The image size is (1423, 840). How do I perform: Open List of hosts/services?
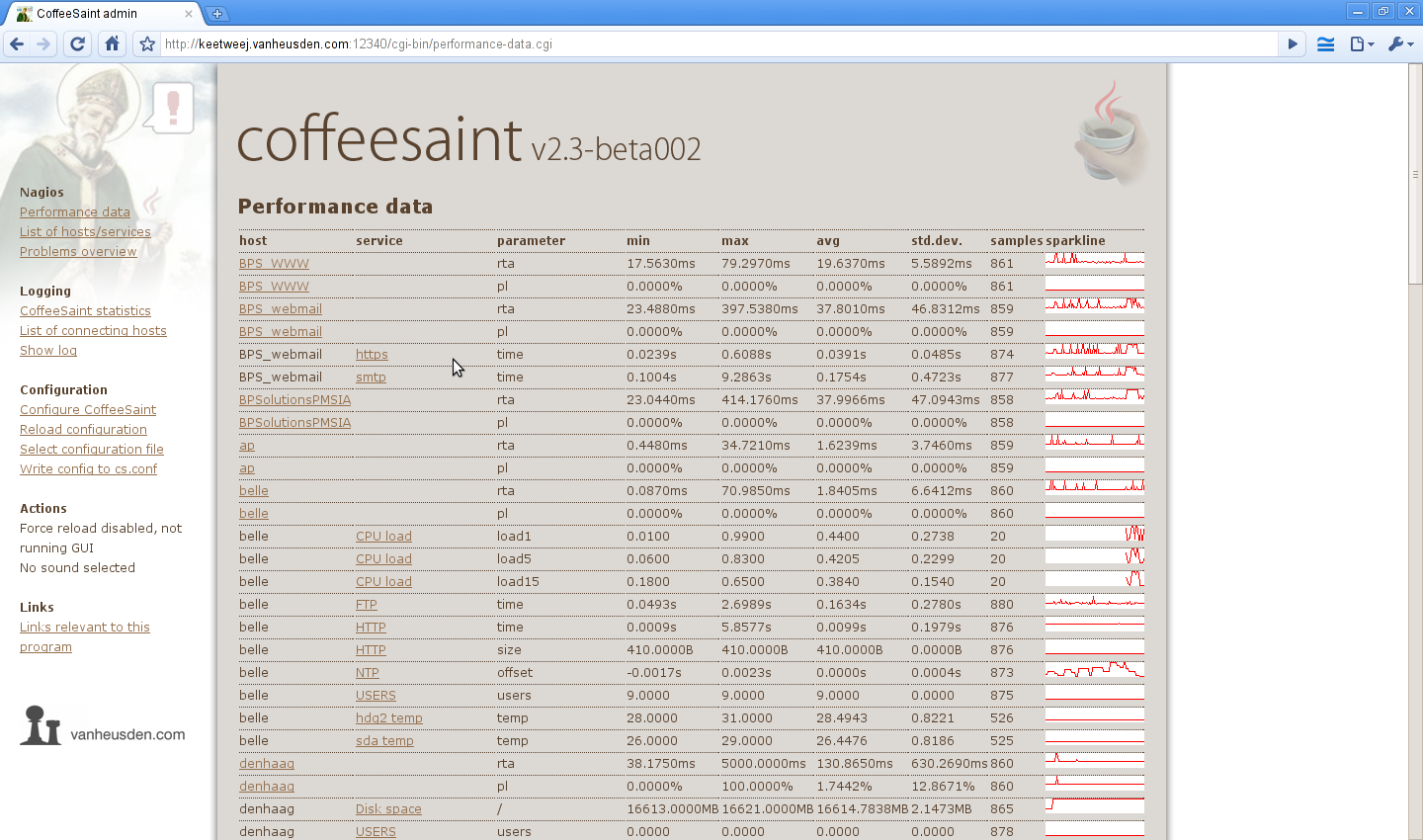tap(85, 231)
